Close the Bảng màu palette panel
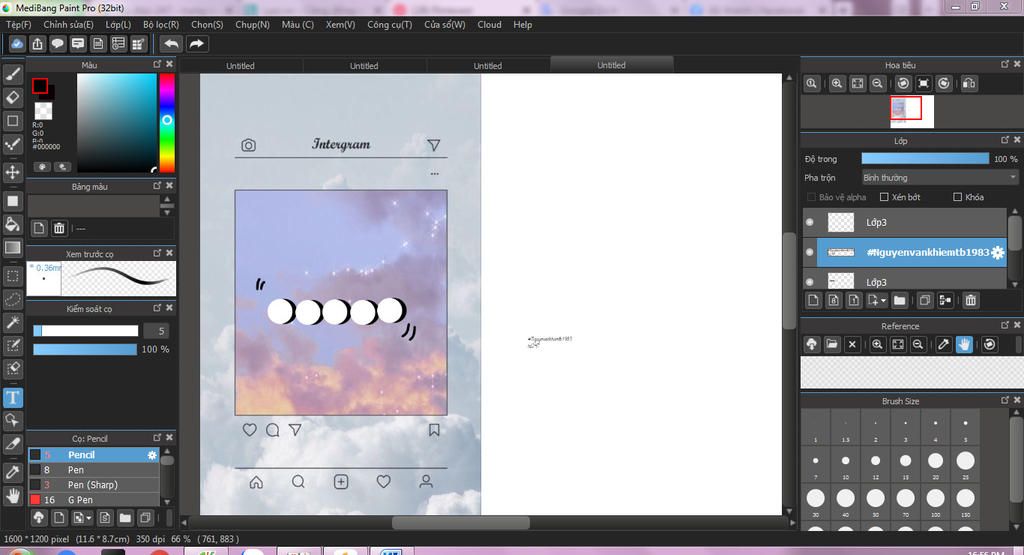The width and height of the screenshot is (1024, 555). pos(169,185)
